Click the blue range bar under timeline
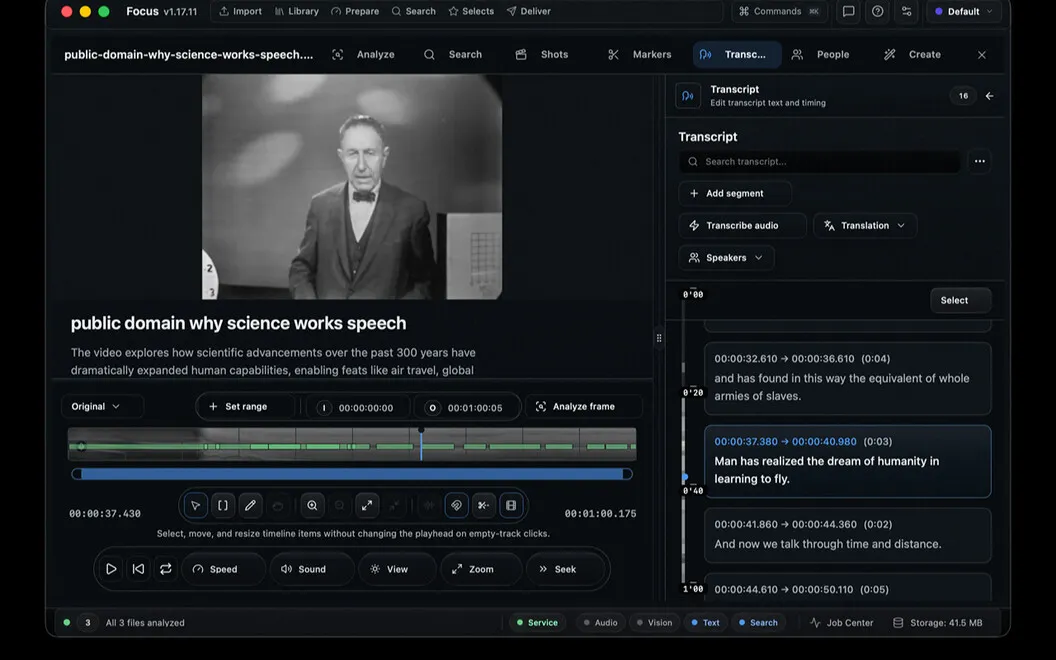This screenshot has width=1056, height=660. pos(352,474)
